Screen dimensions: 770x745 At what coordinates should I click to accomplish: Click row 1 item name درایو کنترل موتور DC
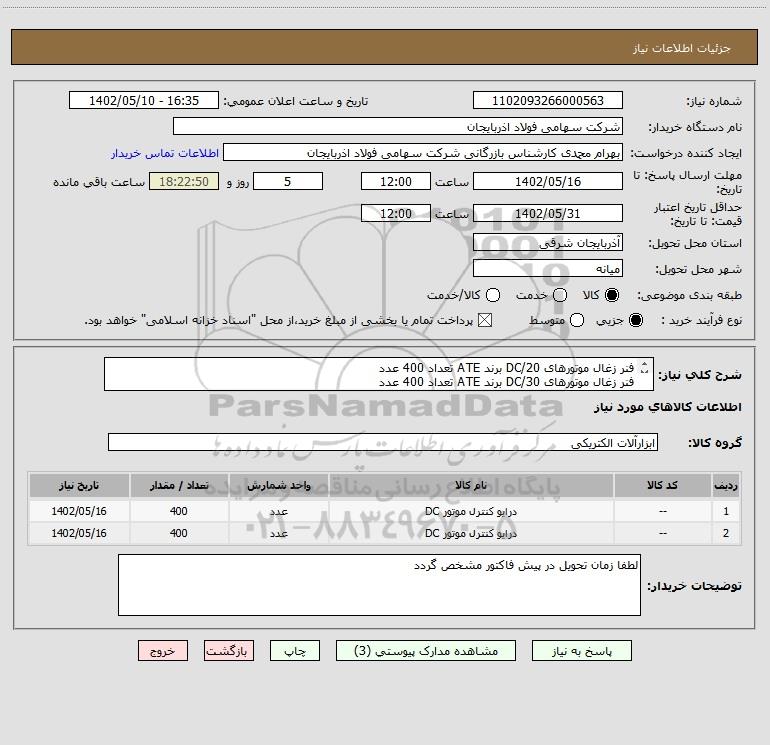pos(471,511)
